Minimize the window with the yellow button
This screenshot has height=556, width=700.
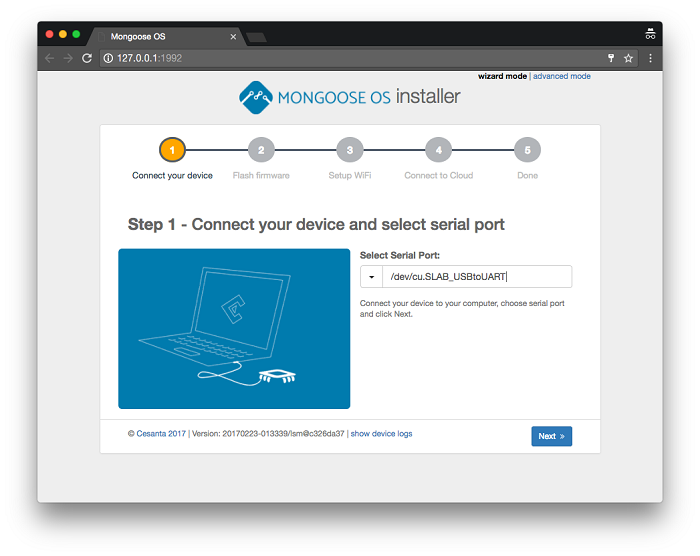click(63, 34)
